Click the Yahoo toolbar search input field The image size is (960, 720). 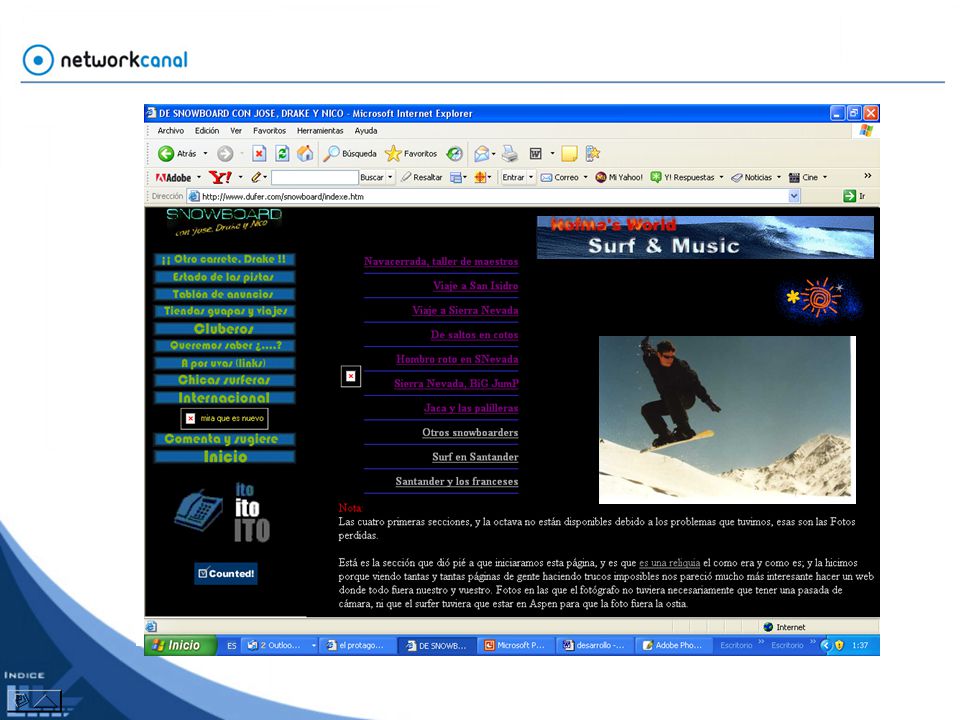tap(315, 178)
